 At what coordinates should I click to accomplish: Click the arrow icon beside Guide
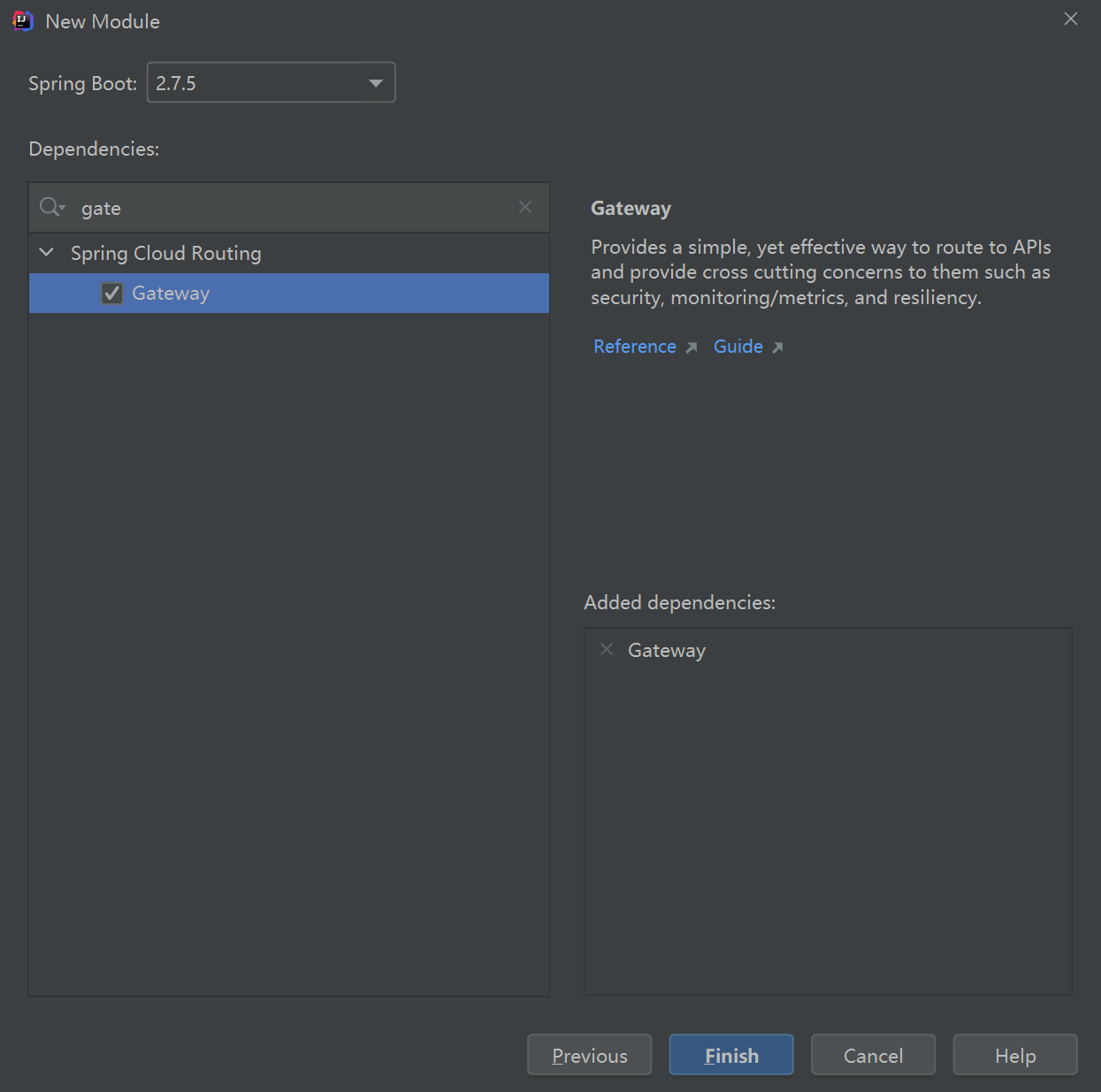coord(777,347)
